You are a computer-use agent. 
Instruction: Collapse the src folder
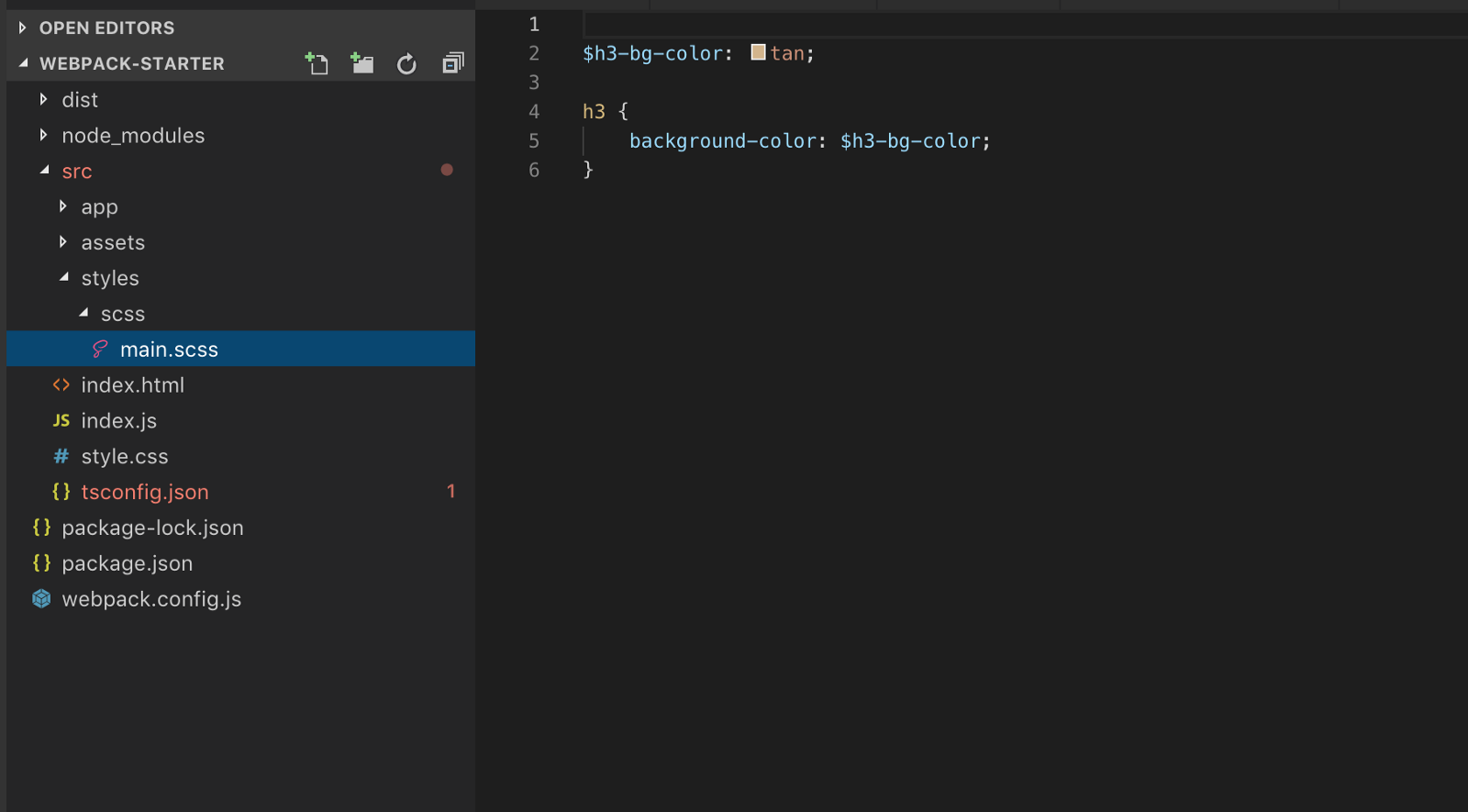tap(44, 171)
